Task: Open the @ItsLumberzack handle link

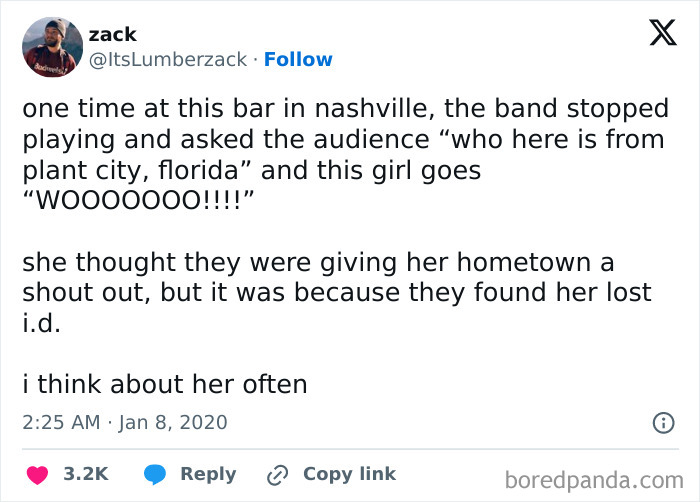Action: 167,59
